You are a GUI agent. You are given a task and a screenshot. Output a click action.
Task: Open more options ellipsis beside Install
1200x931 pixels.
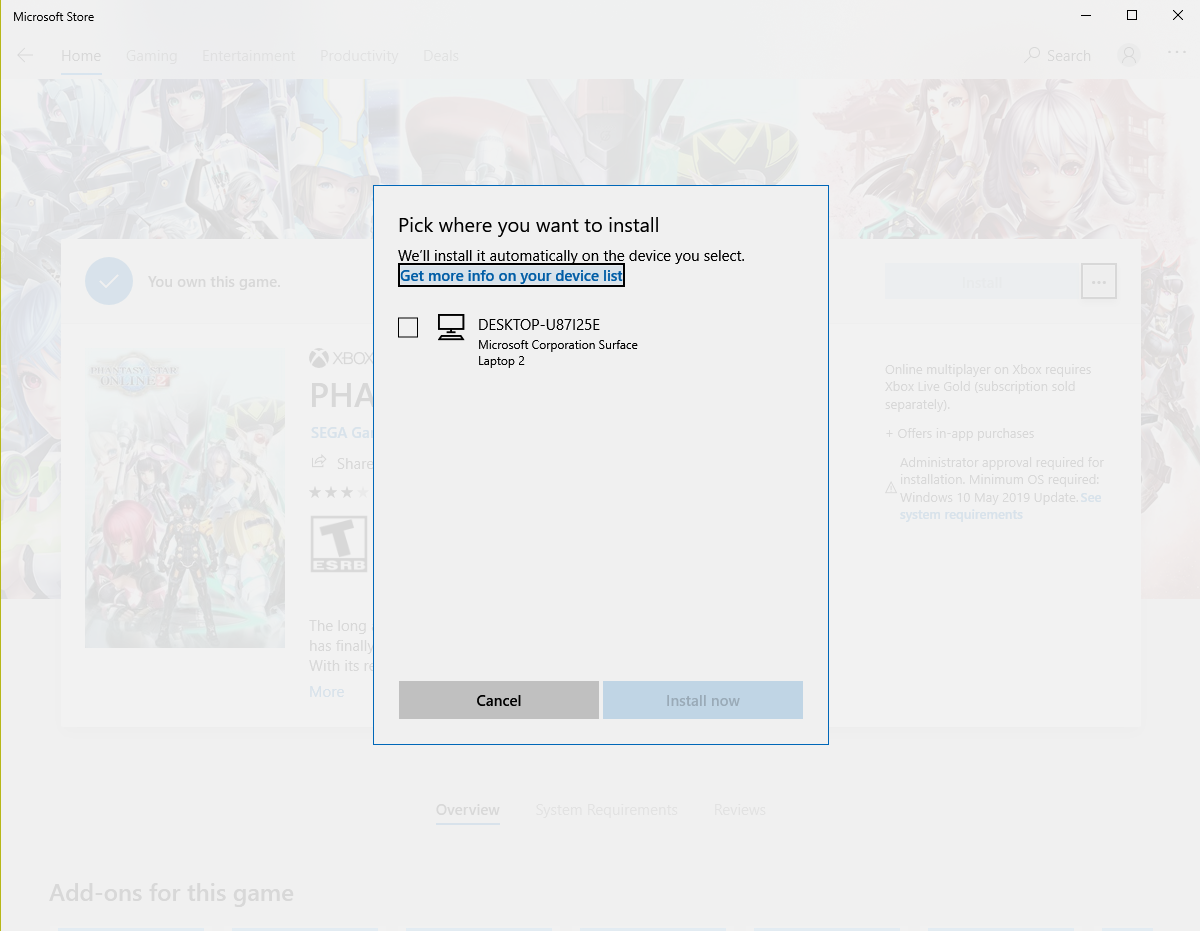pyautogui.click(x=1099, y=282)
